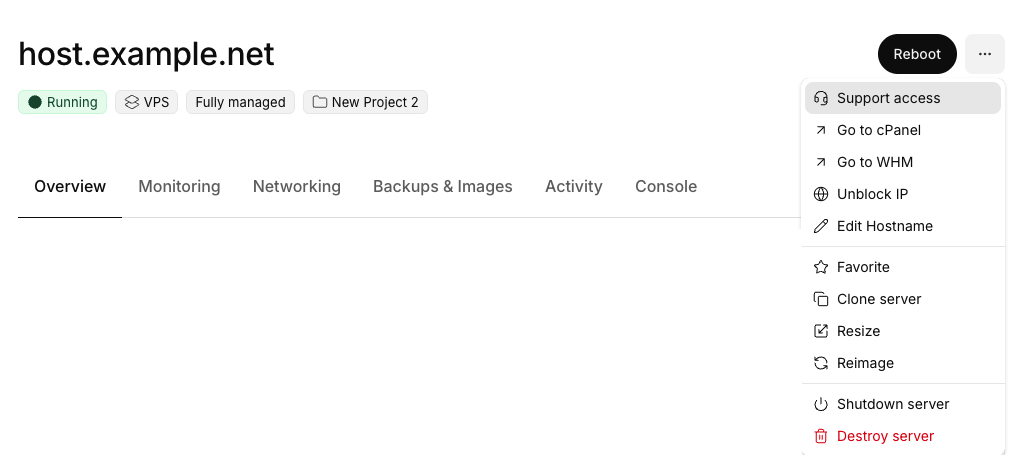Open the Console tab
Viewport: 1013px width, 455px height.
[x=666, y=186]
